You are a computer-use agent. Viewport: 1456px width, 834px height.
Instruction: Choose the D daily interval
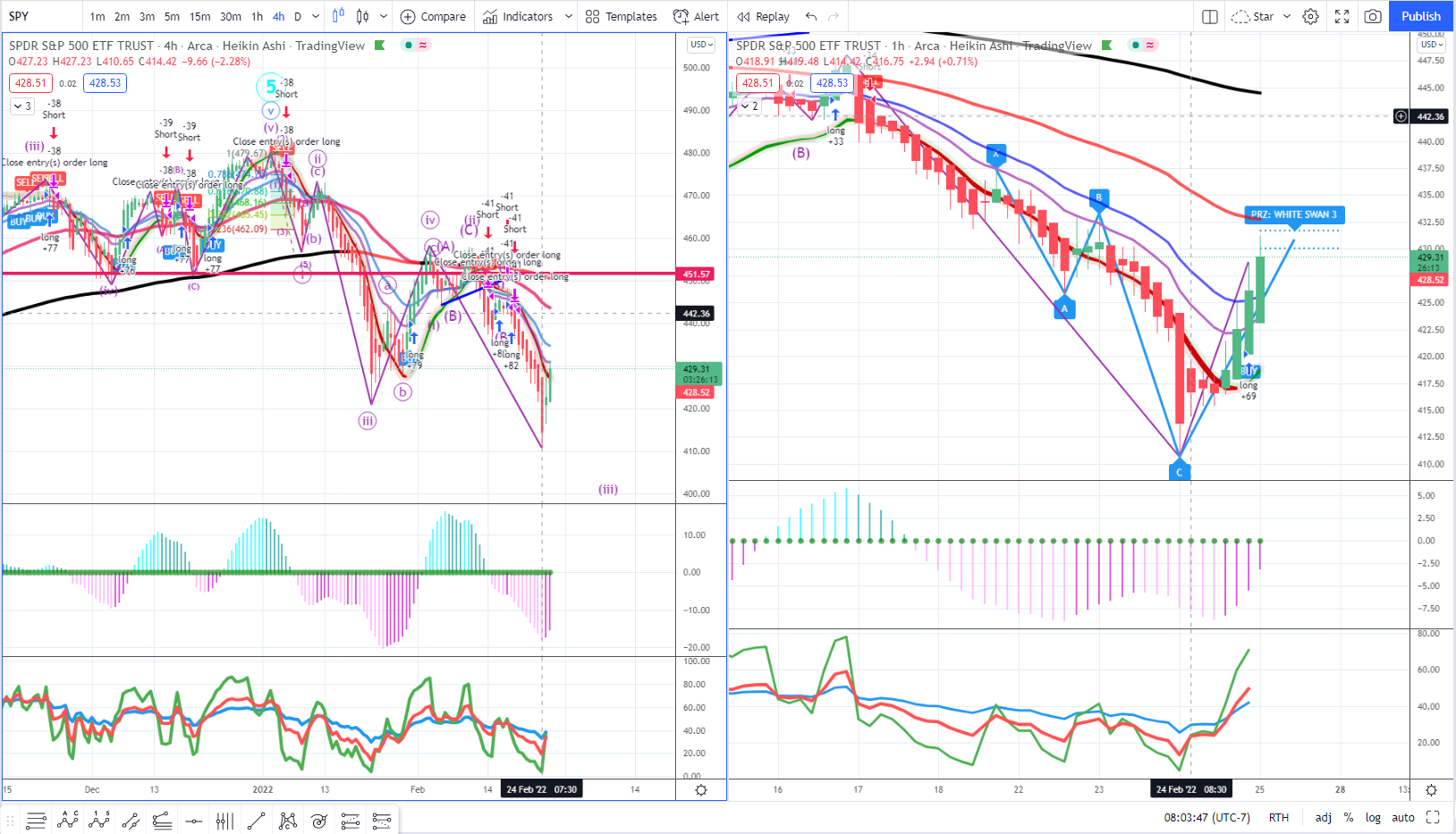point(298,16)
